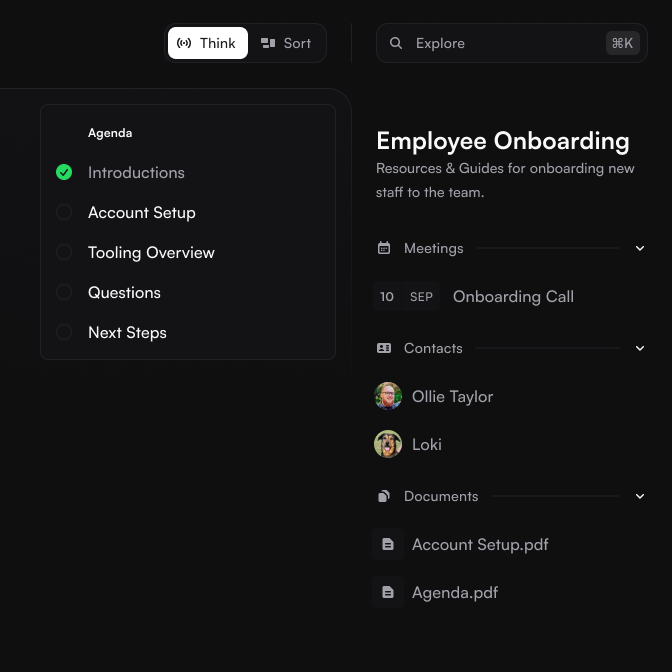
Task: Click the Documents stack icon
Action: point(384,496)
